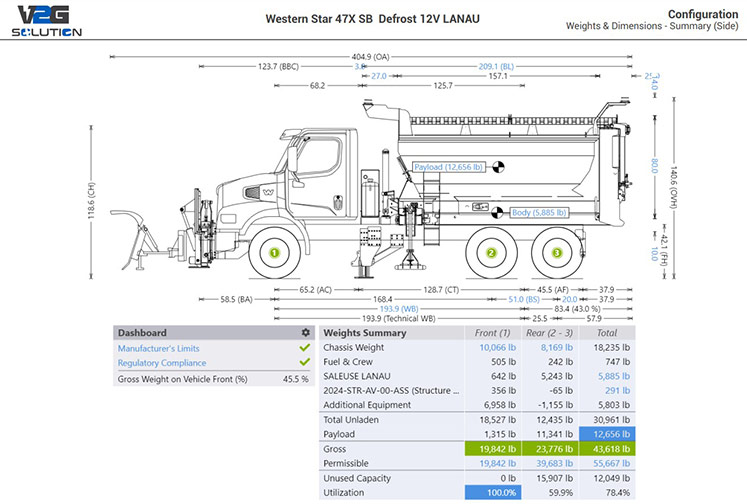
Task: Select rear axle marker 3
Action: click(x=556, y=254)
